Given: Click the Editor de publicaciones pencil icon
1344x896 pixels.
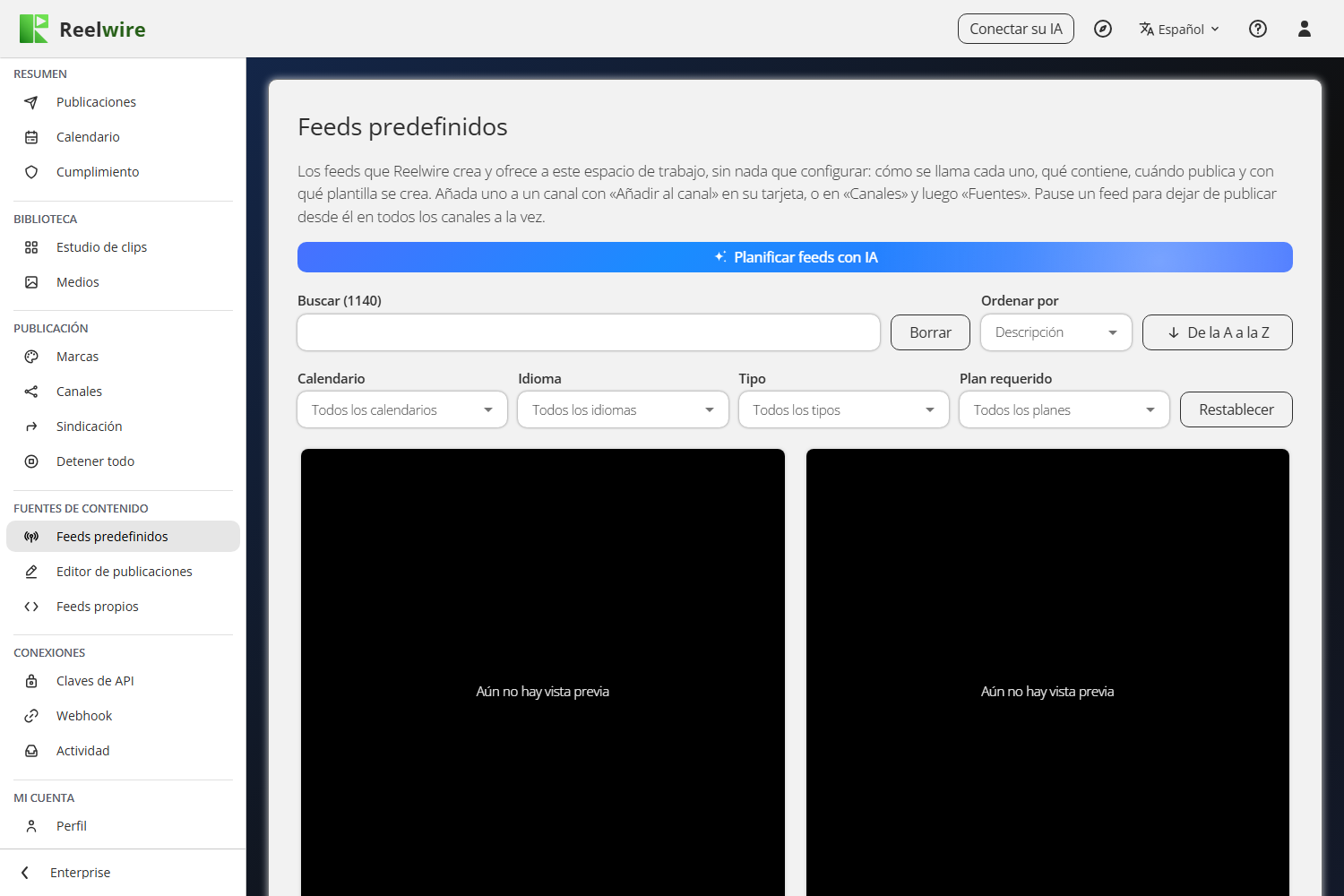Looking at the screenshot, I should 31,572.
